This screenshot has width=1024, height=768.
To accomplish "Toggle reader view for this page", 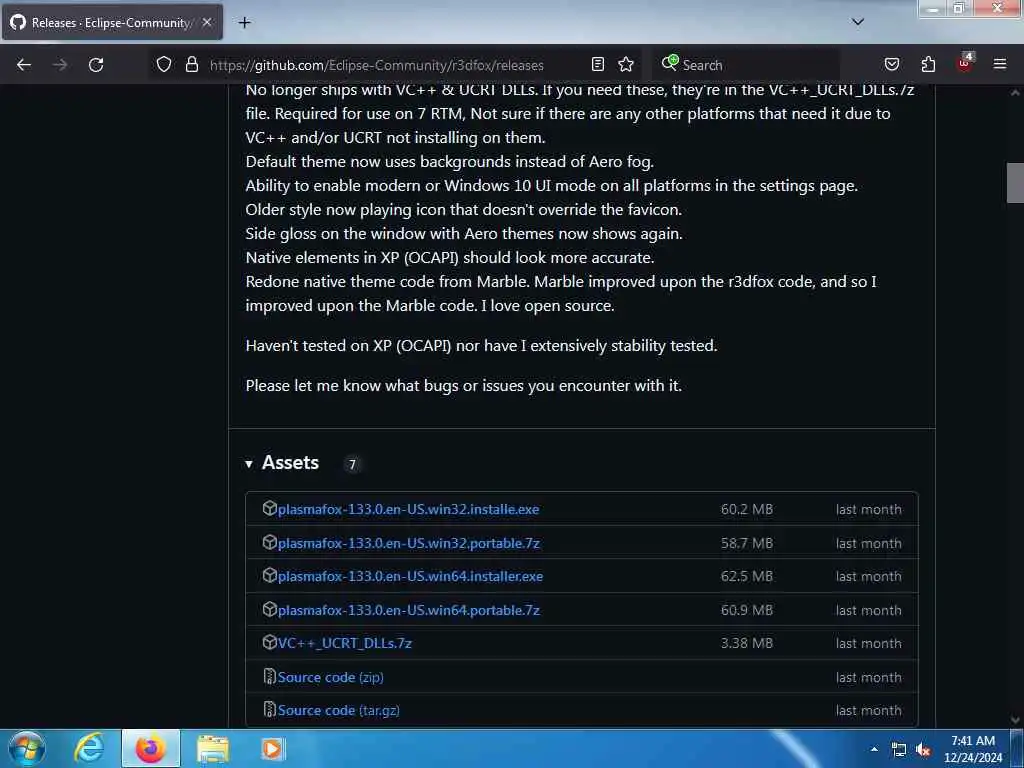I will 598,64.
